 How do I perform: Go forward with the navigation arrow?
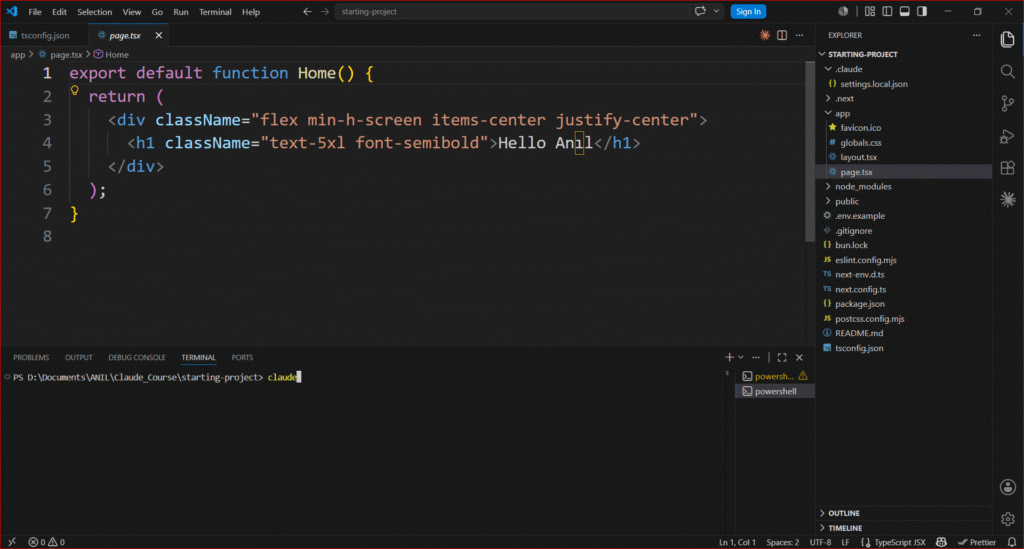(325, 11)
